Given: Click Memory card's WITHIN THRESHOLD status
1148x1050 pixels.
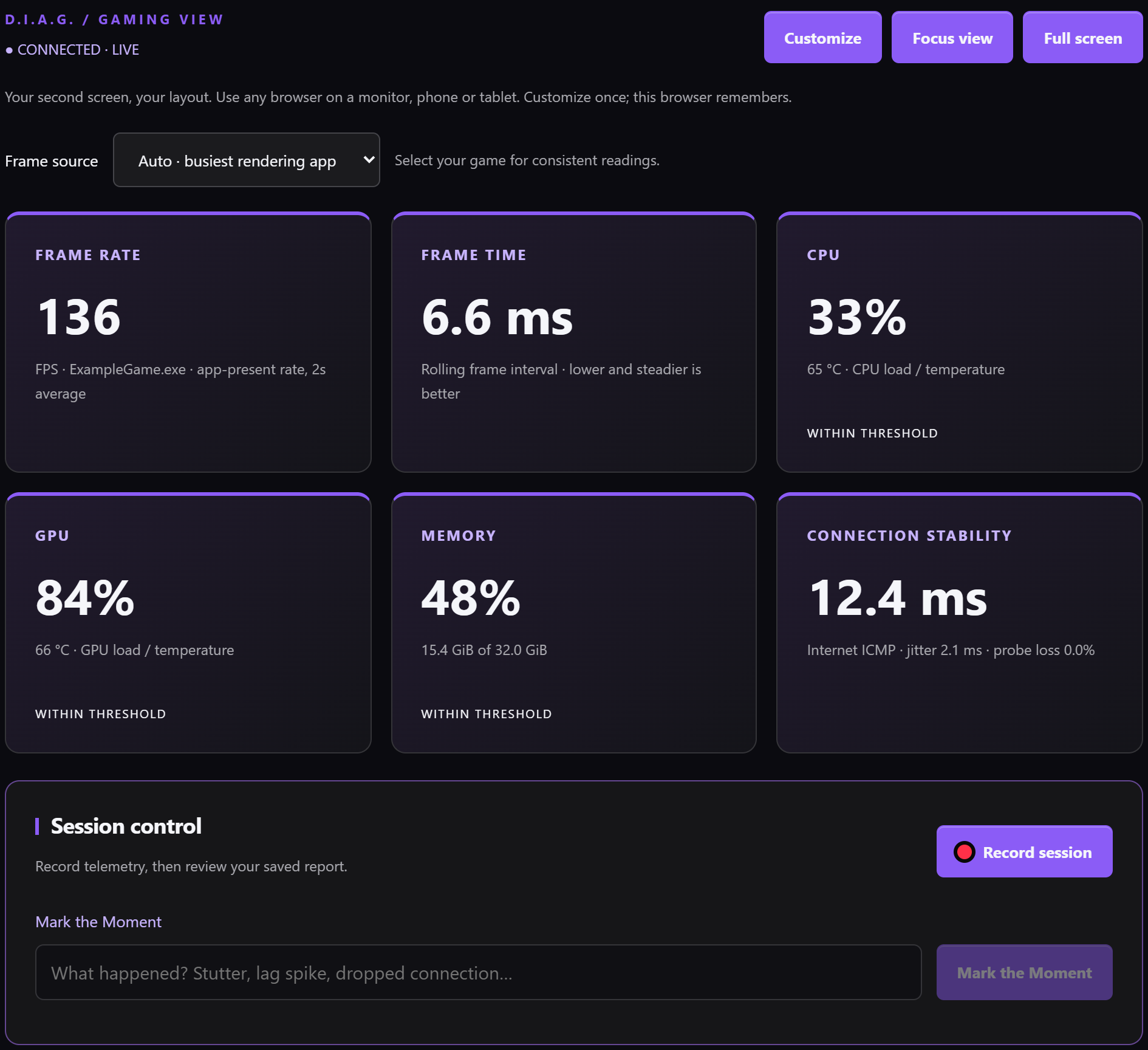Looking at the screenshot, I should [487, 714].
